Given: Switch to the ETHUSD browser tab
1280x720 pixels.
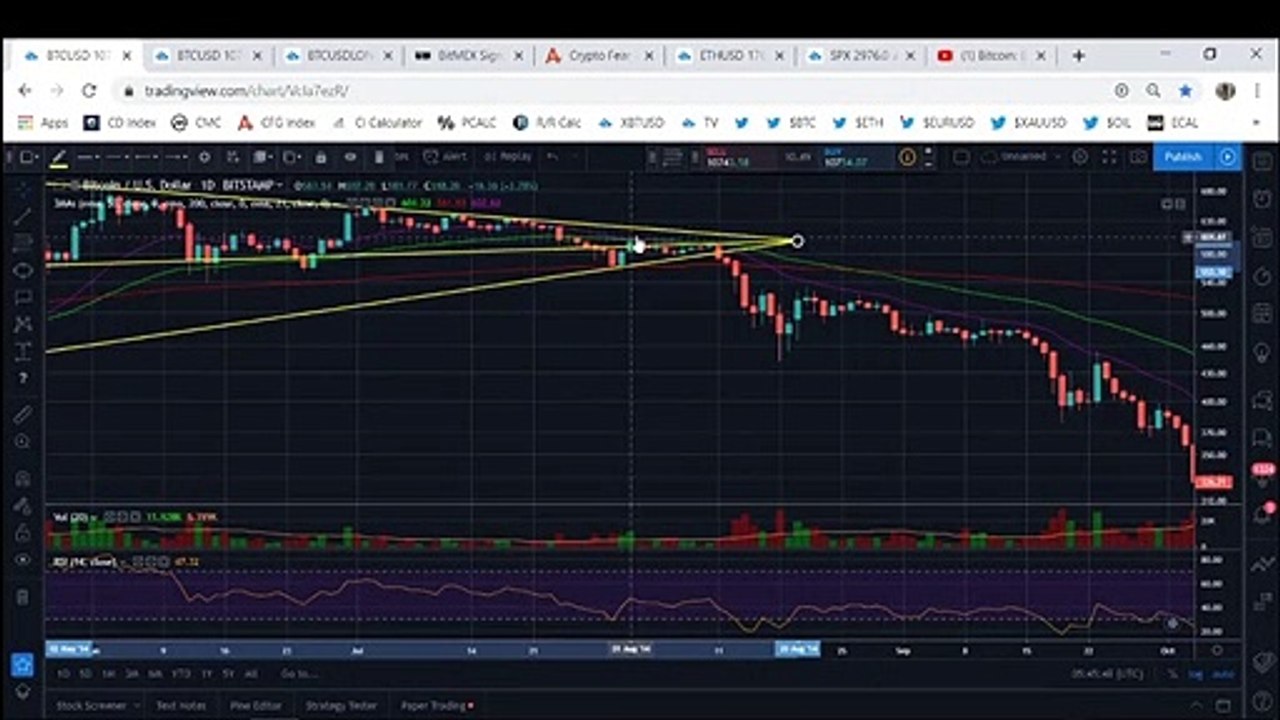Looking at the screenshot, I should (x=730, y=56).
